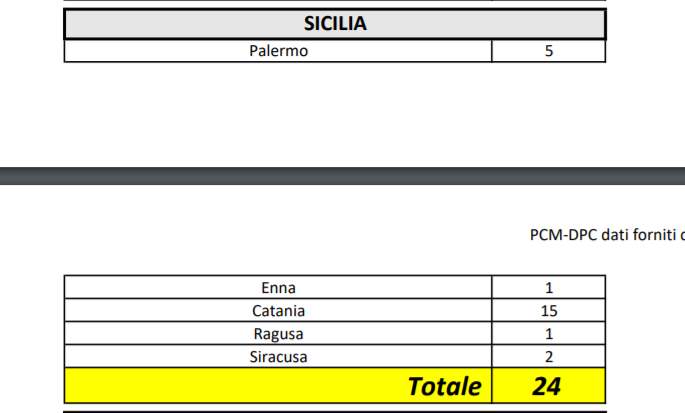Click the thick border line under the Totale row
Viewport: 685px width, 413px height.
335,410
